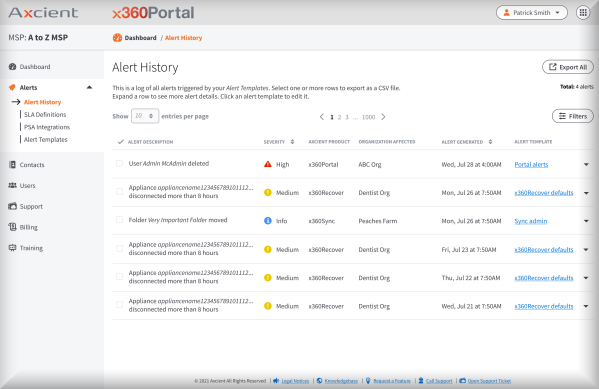Click the Dashboard gauge icon in sidebar
Image resolution: width=599 pixels, height=389 pixels.
click(x=12, y=66)
